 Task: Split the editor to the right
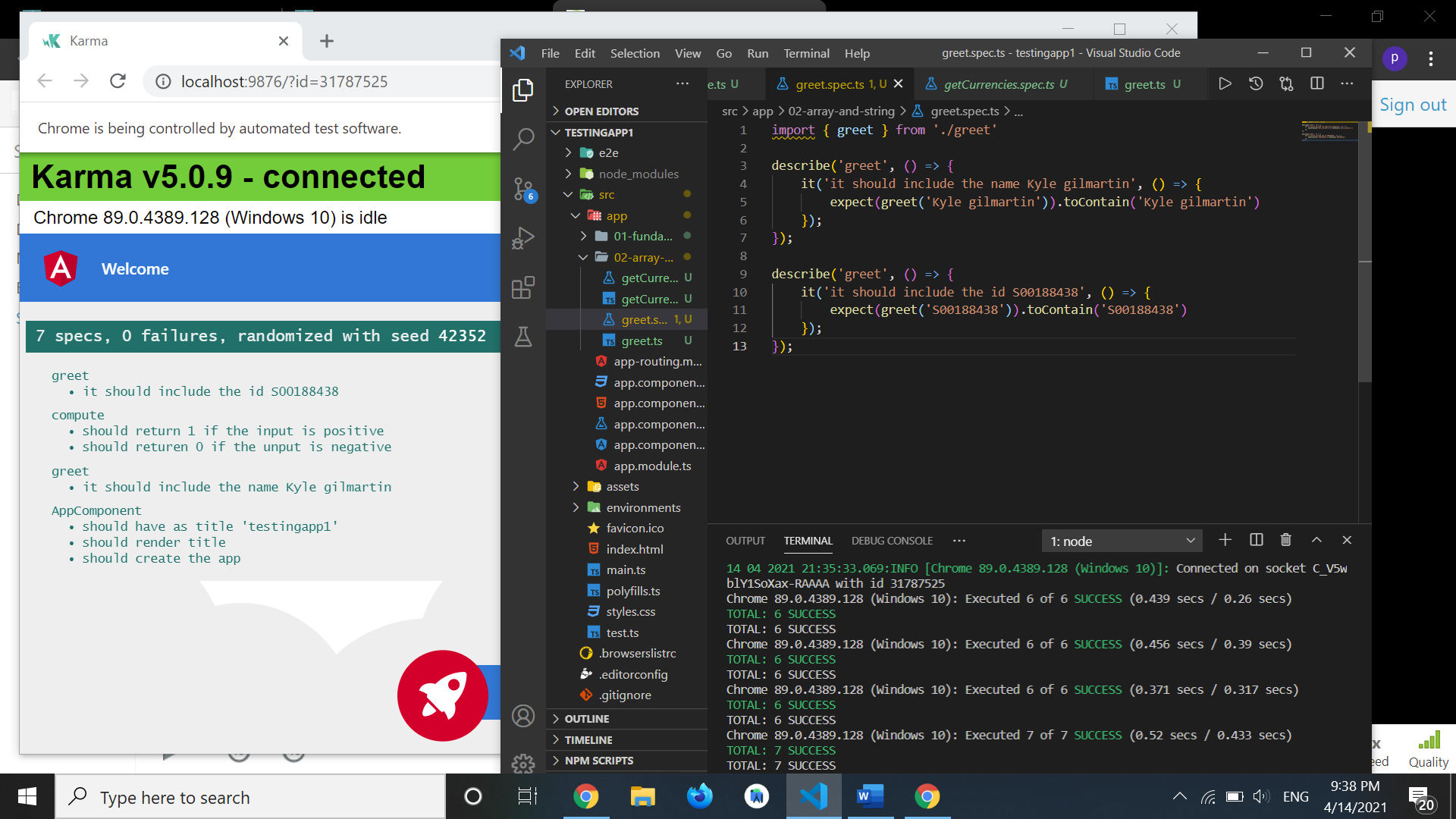coord(1317,83)
